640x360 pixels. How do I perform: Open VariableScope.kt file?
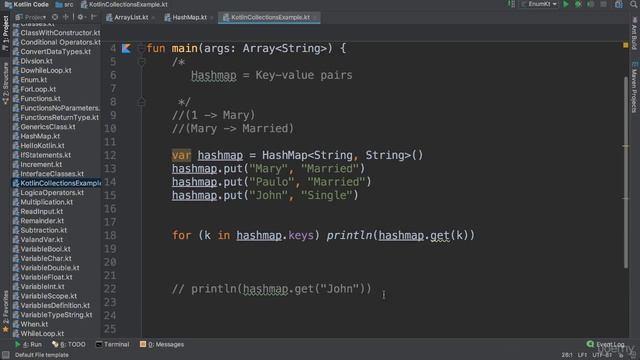click(x=45, y=296)
